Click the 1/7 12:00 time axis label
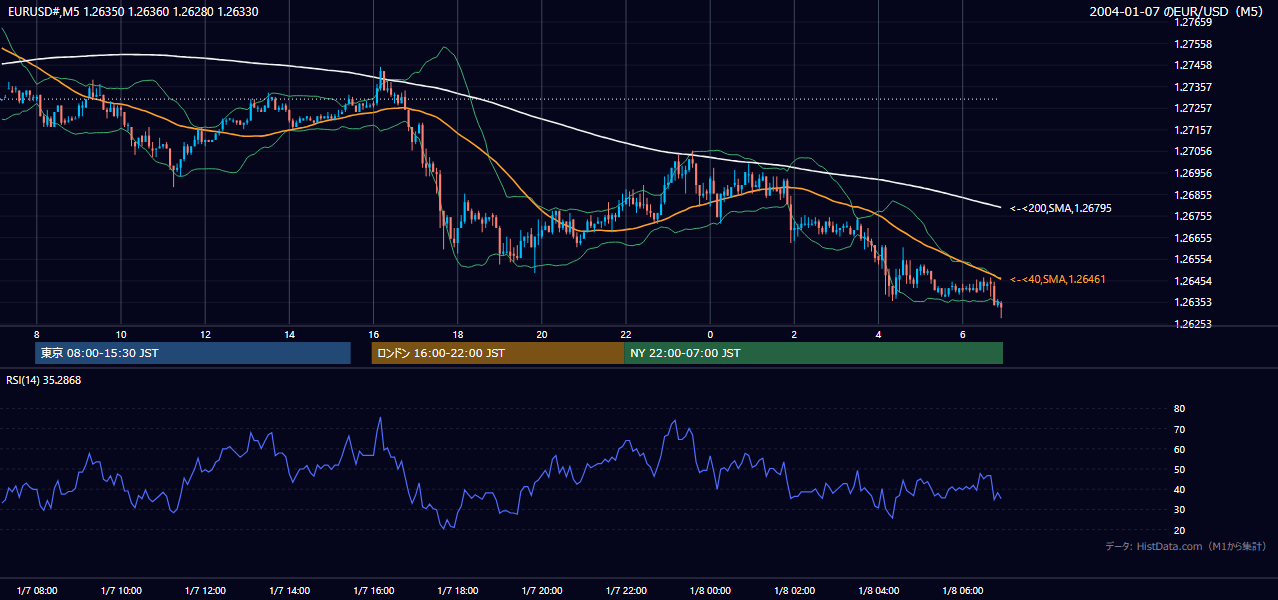The width and height of the screenshot is (1278, 600). pyautogui.click(x=206, y=590)
